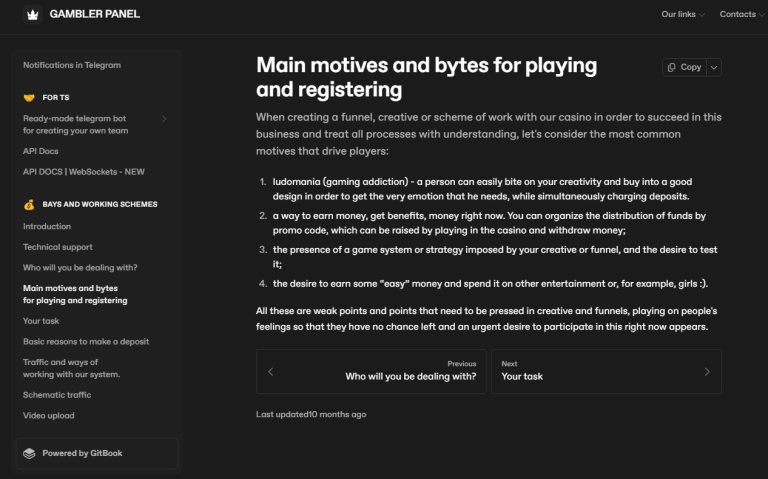Screen dimensions: 768x479
Task: Go to Basic reasons to make a deposit
Action: tap(86, 341)
